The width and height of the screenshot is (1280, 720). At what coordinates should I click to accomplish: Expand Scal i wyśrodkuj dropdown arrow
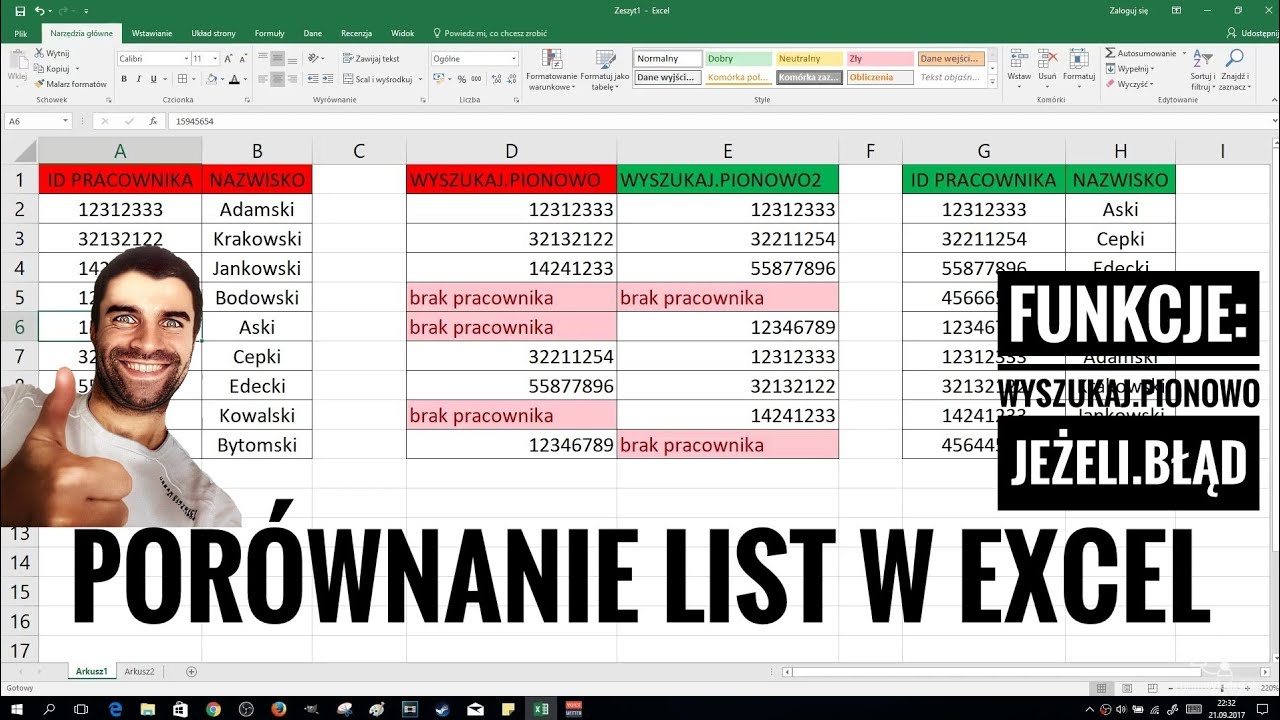pos(421,79)
